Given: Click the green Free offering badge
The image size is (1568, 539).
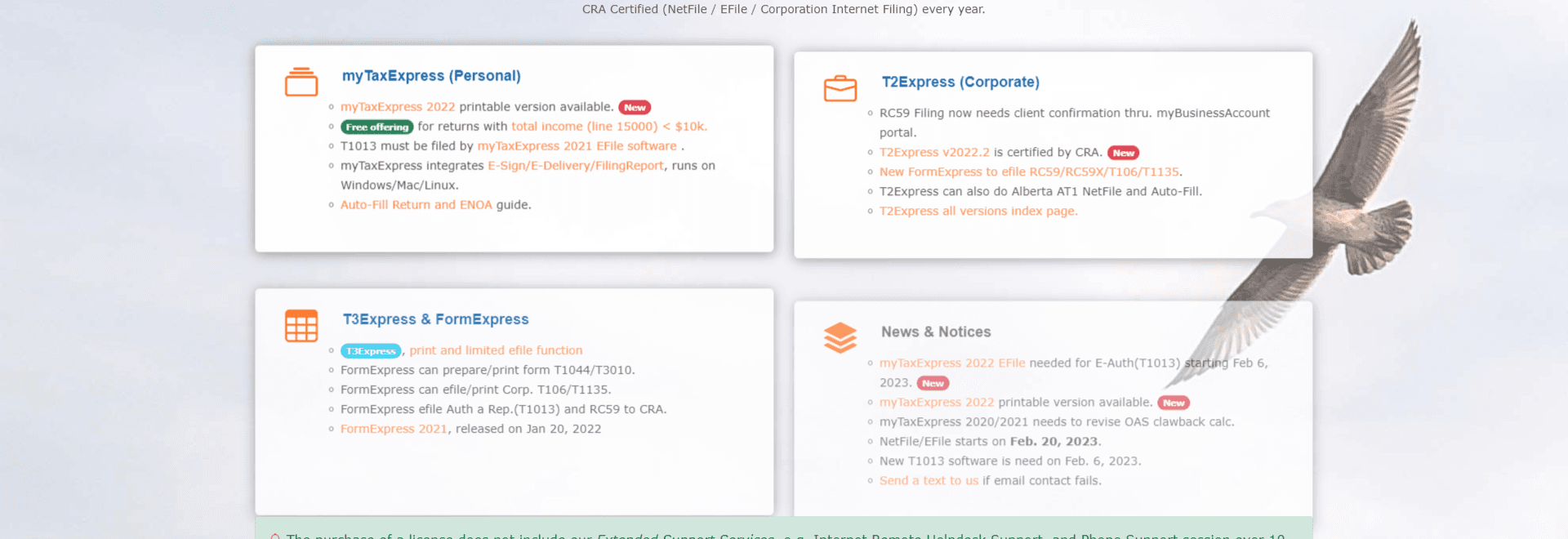Looking at the screenshot, I should pyautogui.click(x=377, y=127).
